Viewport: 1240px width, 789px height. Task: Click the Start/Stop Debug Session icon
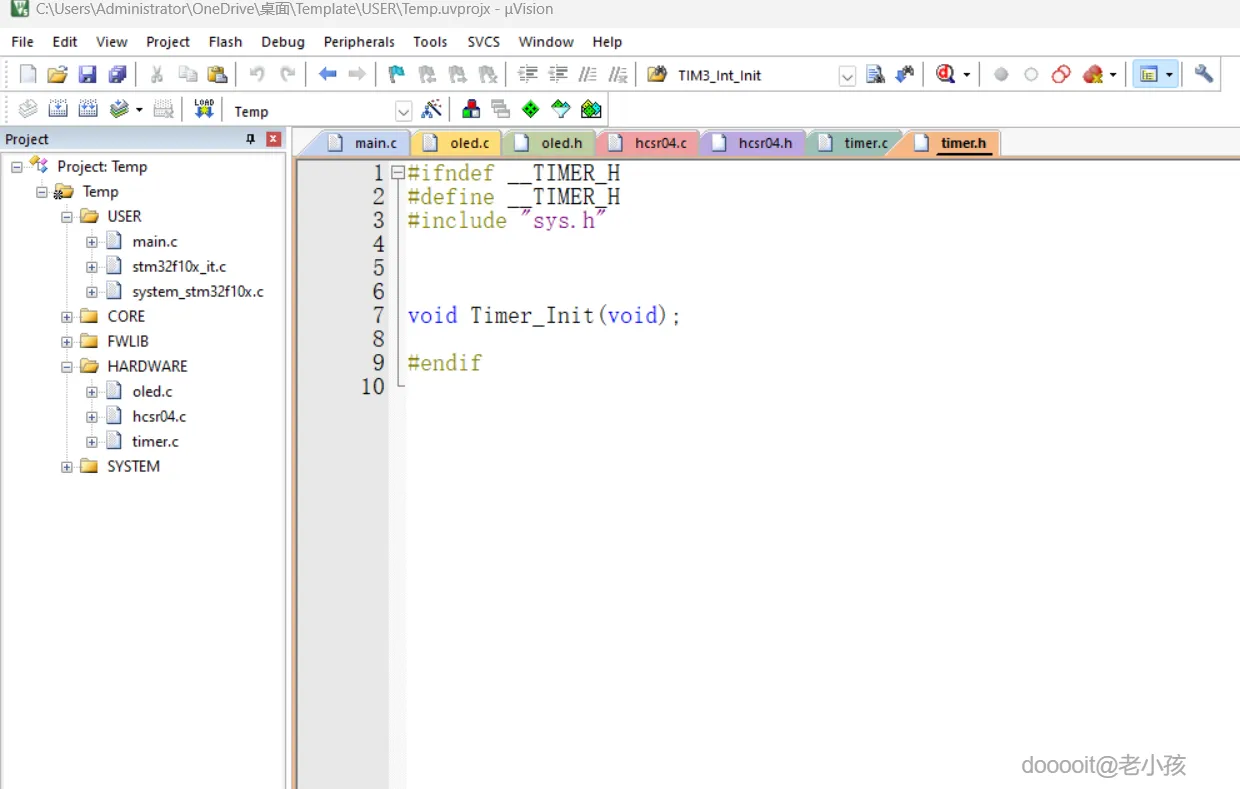pyautogui.click(x=945, y=74)
